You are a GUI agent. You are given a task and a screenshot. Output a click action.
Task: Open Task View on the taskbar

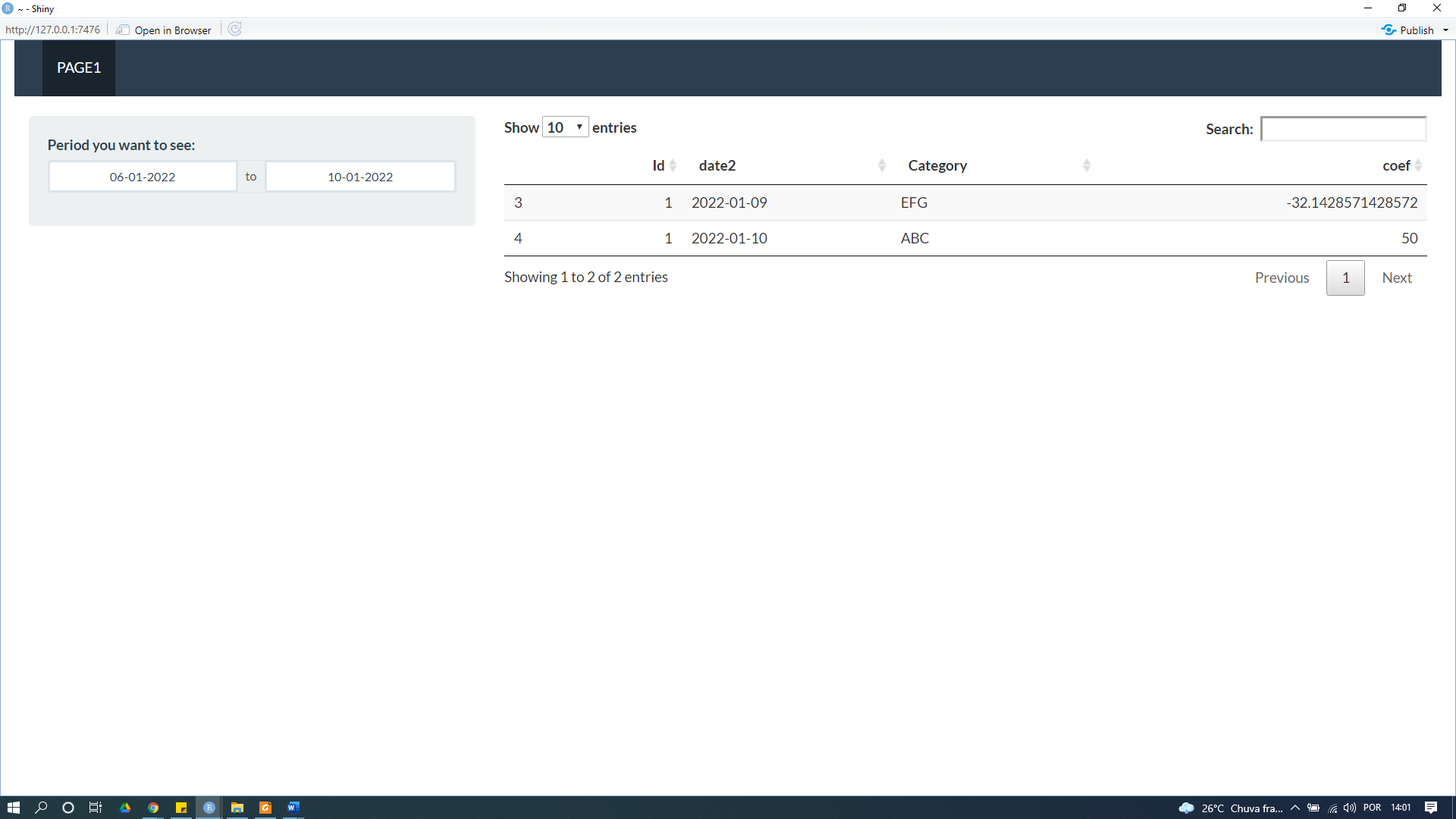(x=96, y=808)
